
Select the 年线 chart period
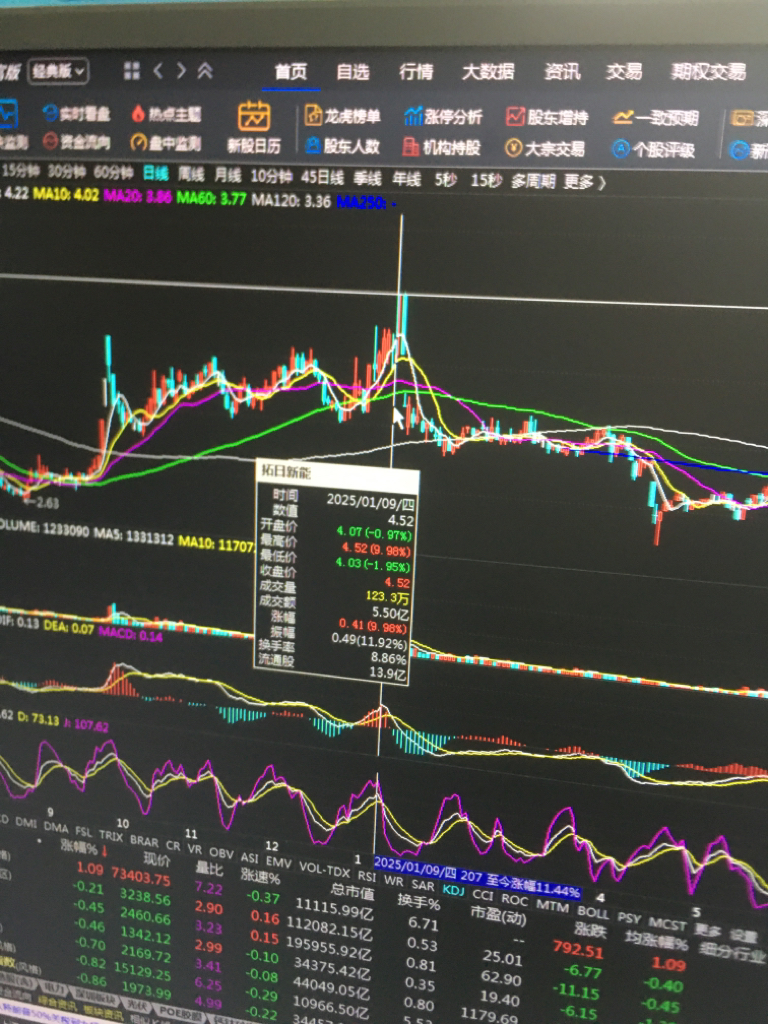[x=406, y=179]
